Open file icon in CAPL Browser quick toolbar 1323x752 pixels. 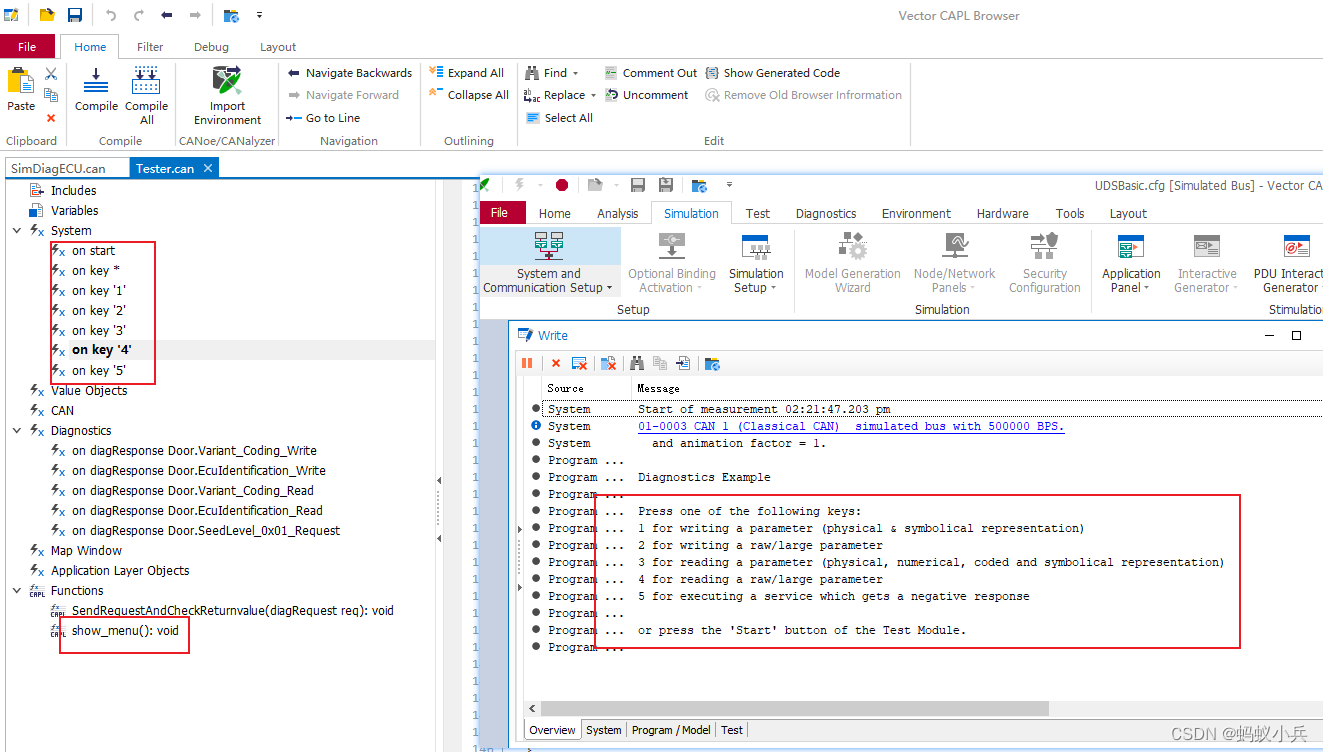[46, 15]
